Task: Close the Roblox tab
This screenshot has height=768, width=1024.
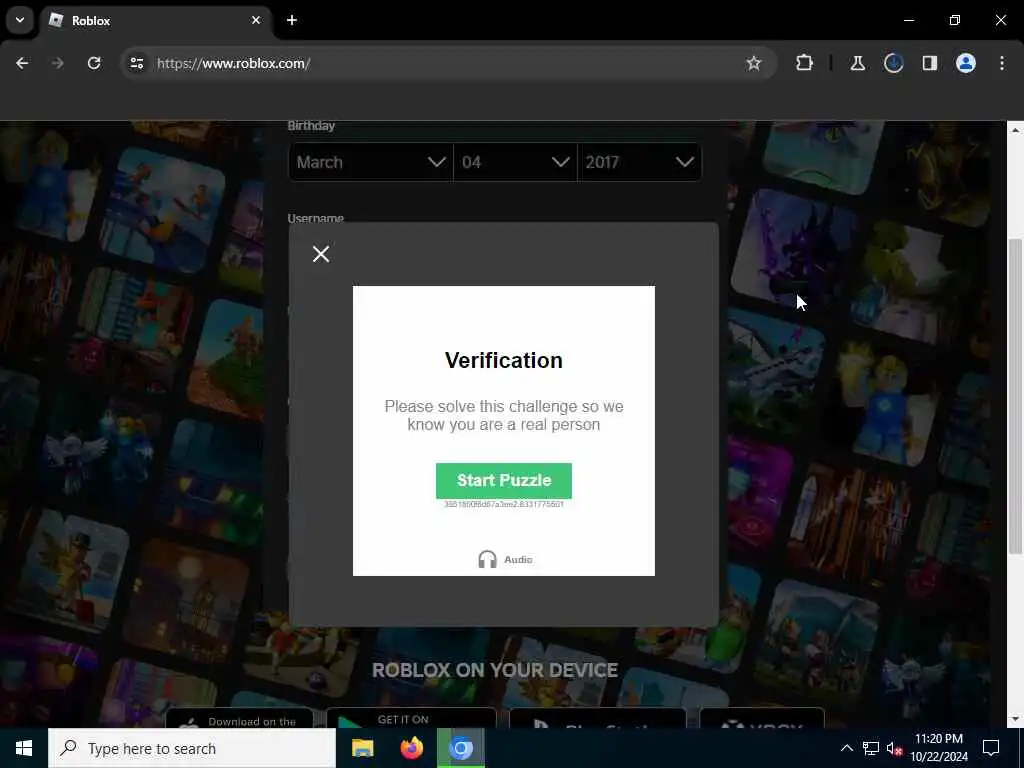Action: 256,20
